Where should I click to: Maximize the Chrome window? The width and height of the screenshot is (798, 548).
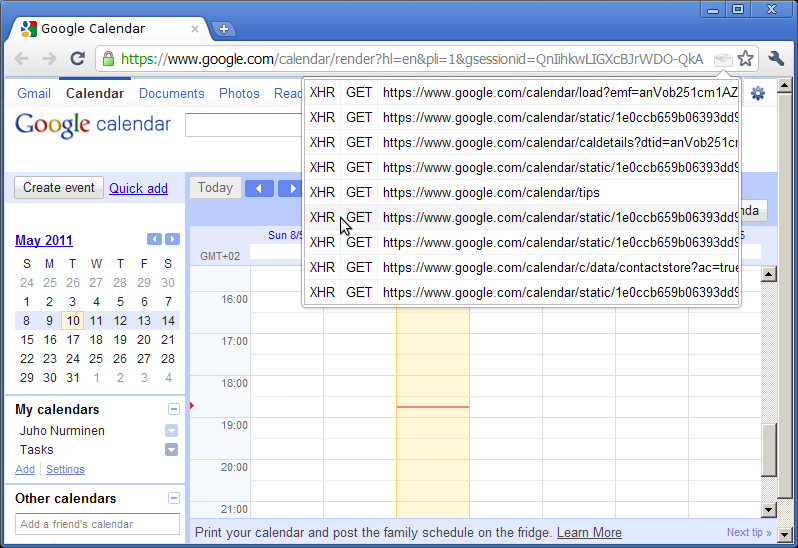(x=738, y=9)
